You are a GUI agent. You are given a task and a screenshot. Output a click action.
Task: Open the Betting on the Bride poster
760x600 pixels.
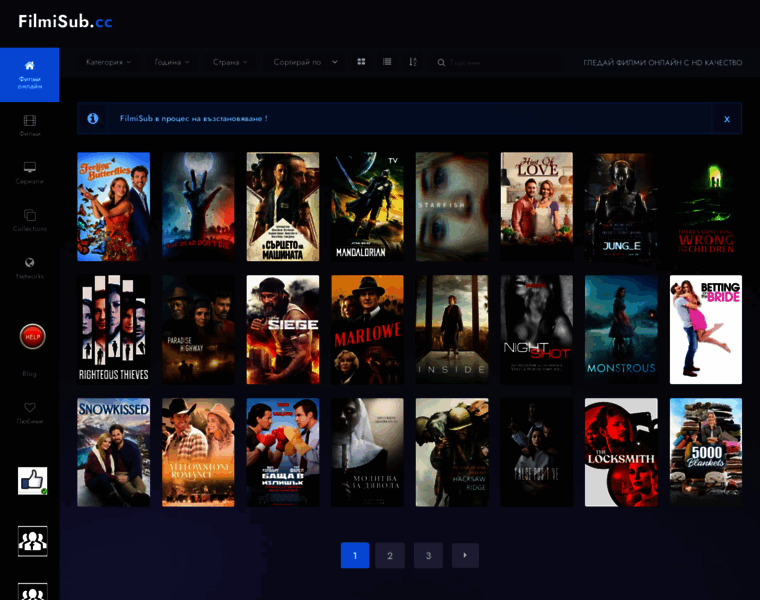click(706, 330)
